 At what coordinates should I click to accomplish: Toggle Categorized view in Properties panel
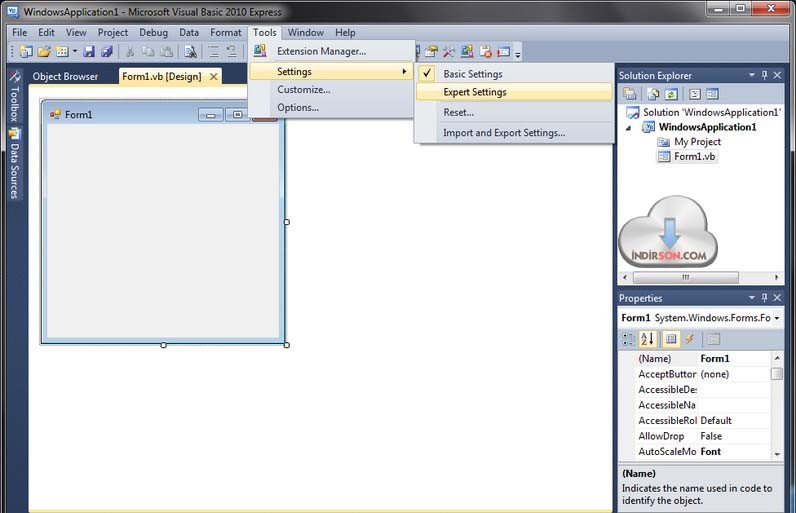628,339
